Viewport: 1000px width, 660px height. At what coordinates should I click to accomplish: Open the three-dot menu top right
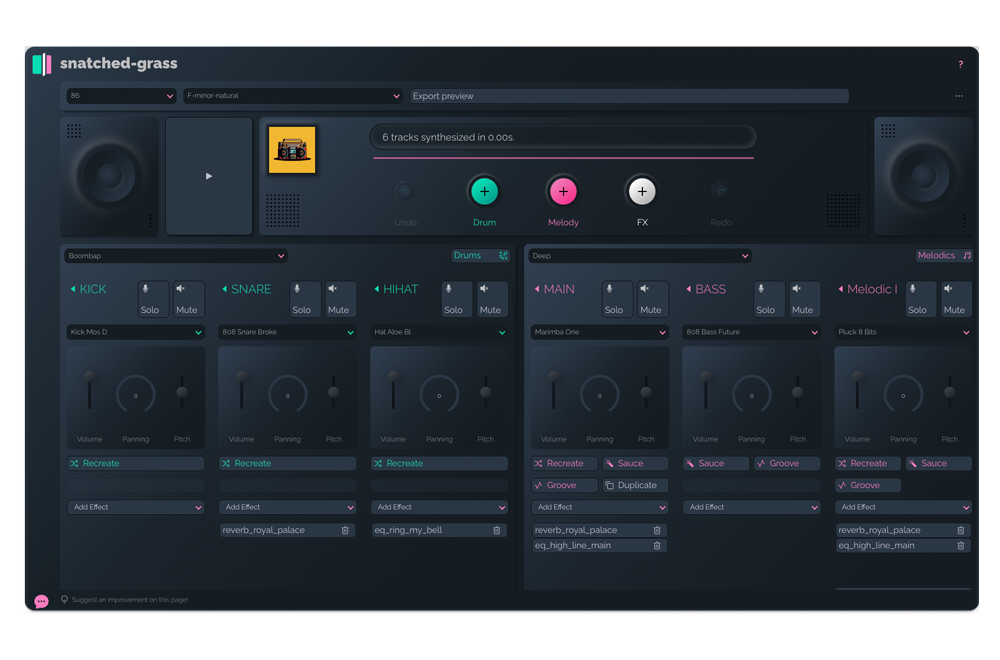[x=958, y=95]
